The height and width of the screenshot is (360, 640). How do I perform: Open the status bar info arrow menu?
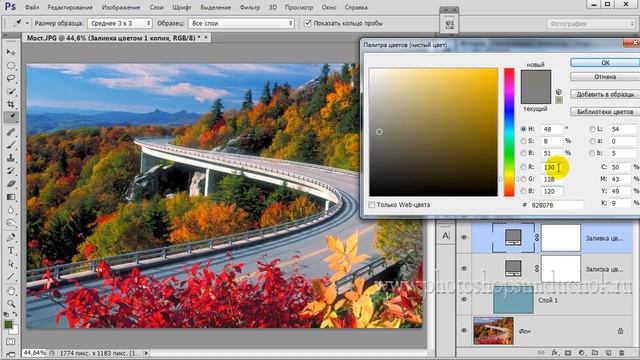click(x=147, y=353)
